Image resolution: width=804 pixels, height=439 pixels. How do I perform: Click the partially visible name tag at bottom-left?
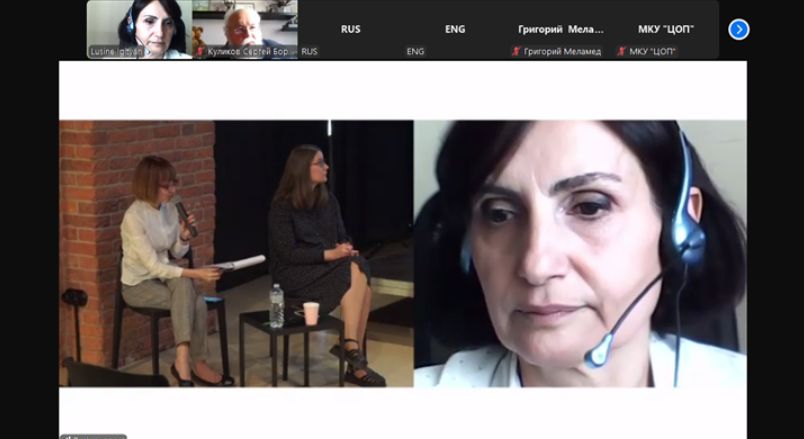(93, 436)
